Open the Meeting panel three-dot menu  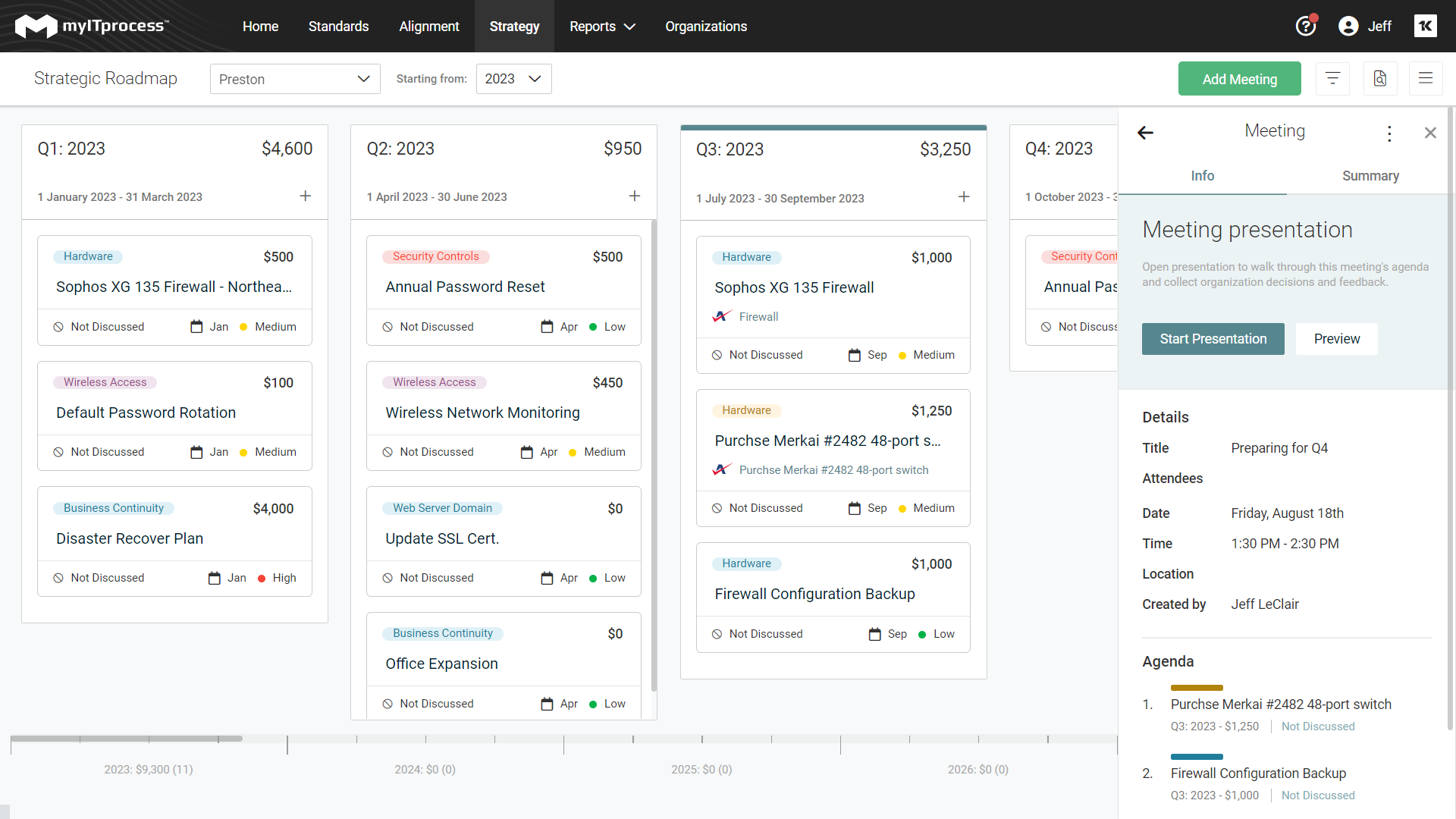point(1389,133)
